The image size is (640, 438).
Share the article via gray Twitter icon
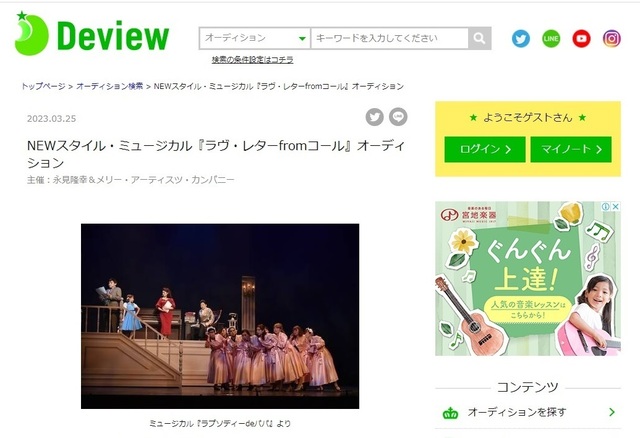point(374,117)
